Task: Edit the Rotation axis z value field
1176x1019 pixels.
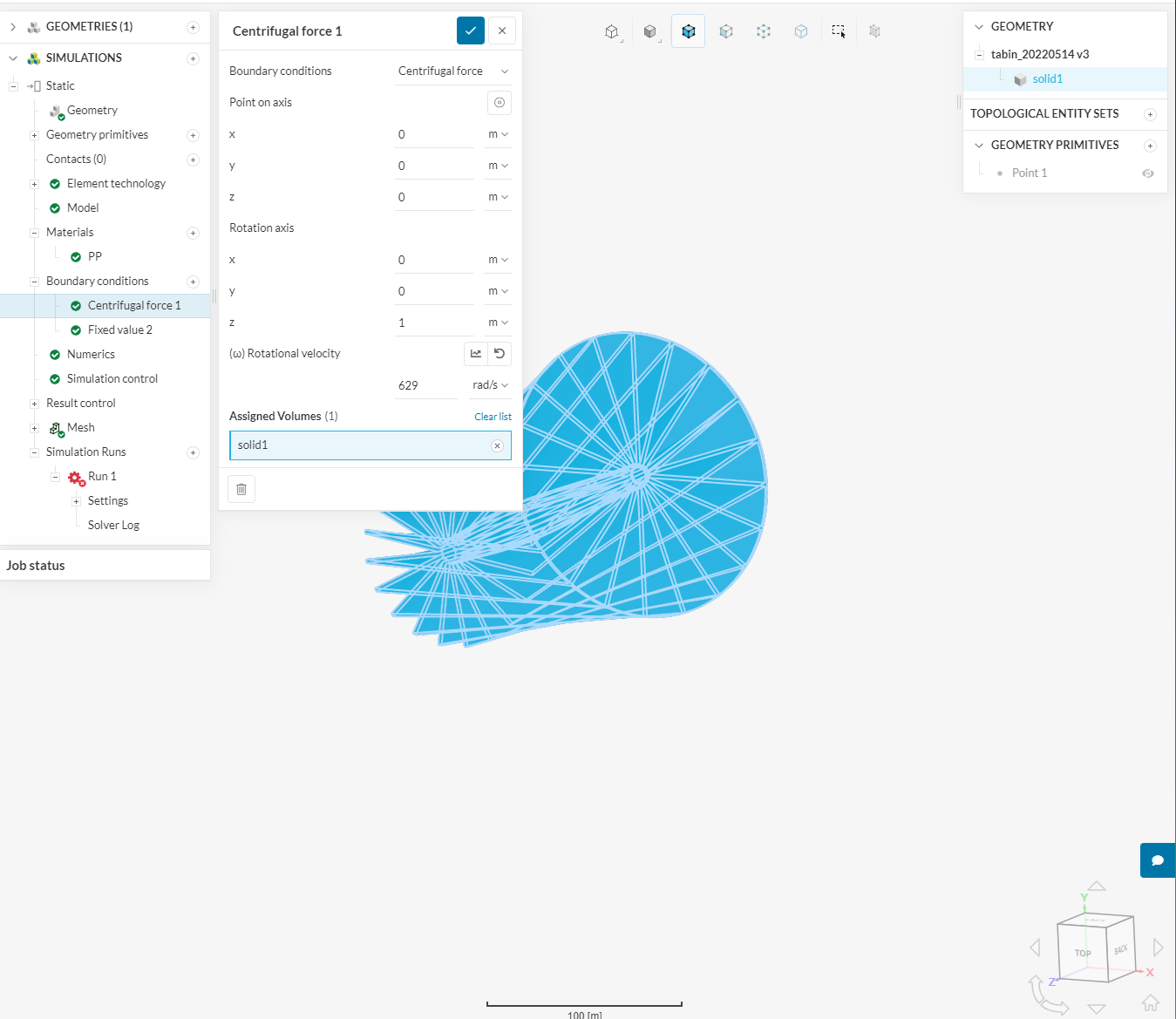Action: (434, 323)
